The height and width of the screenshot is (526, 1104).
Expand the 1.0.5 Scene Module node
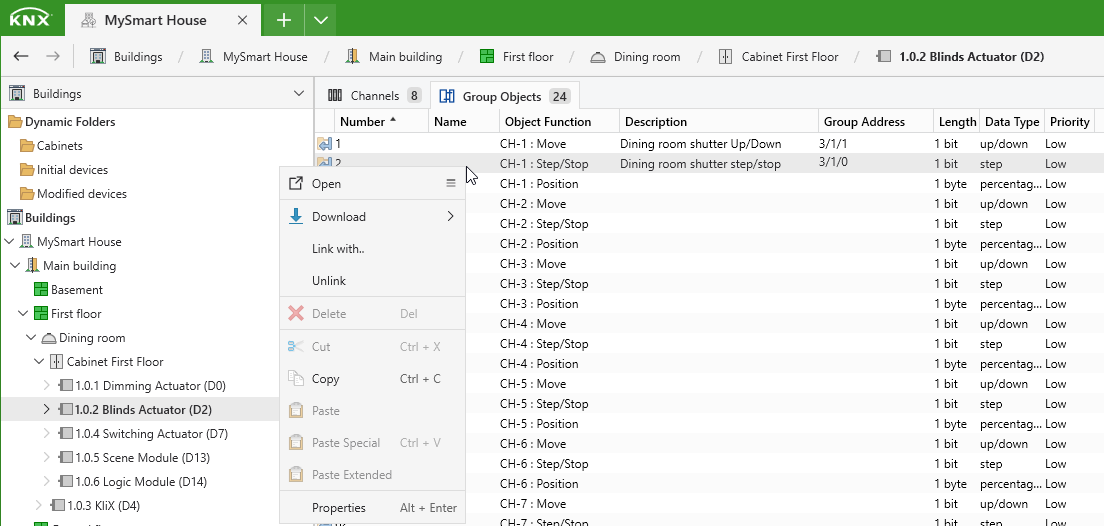pos(47,457)
